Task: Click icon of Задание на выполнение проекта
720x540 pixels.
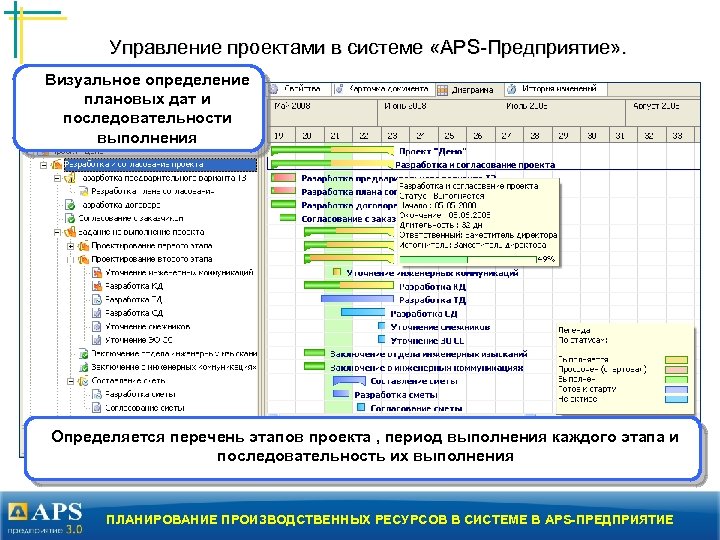Action: click(70, 232)
